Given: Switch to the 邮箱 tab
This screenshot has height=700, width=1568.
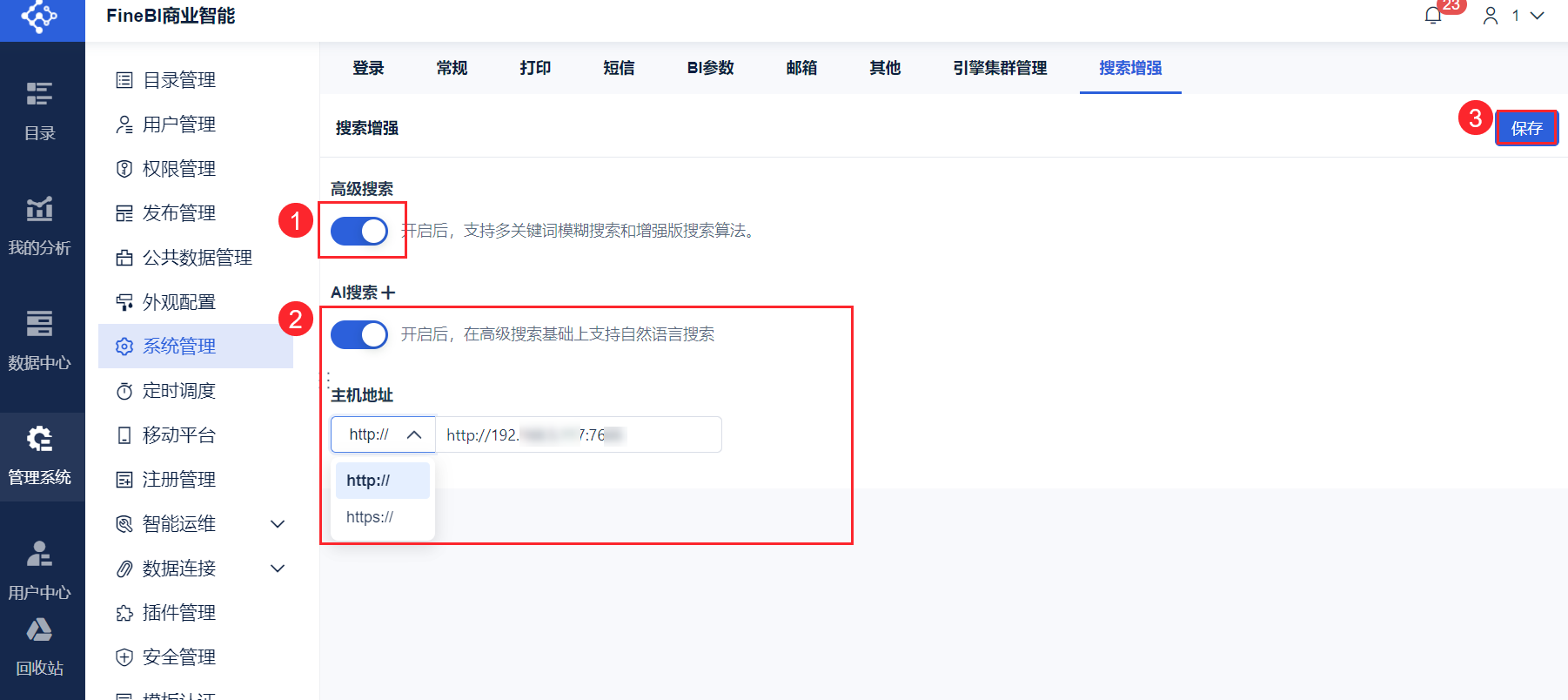Looking at the screenshot, I should 801,68.
